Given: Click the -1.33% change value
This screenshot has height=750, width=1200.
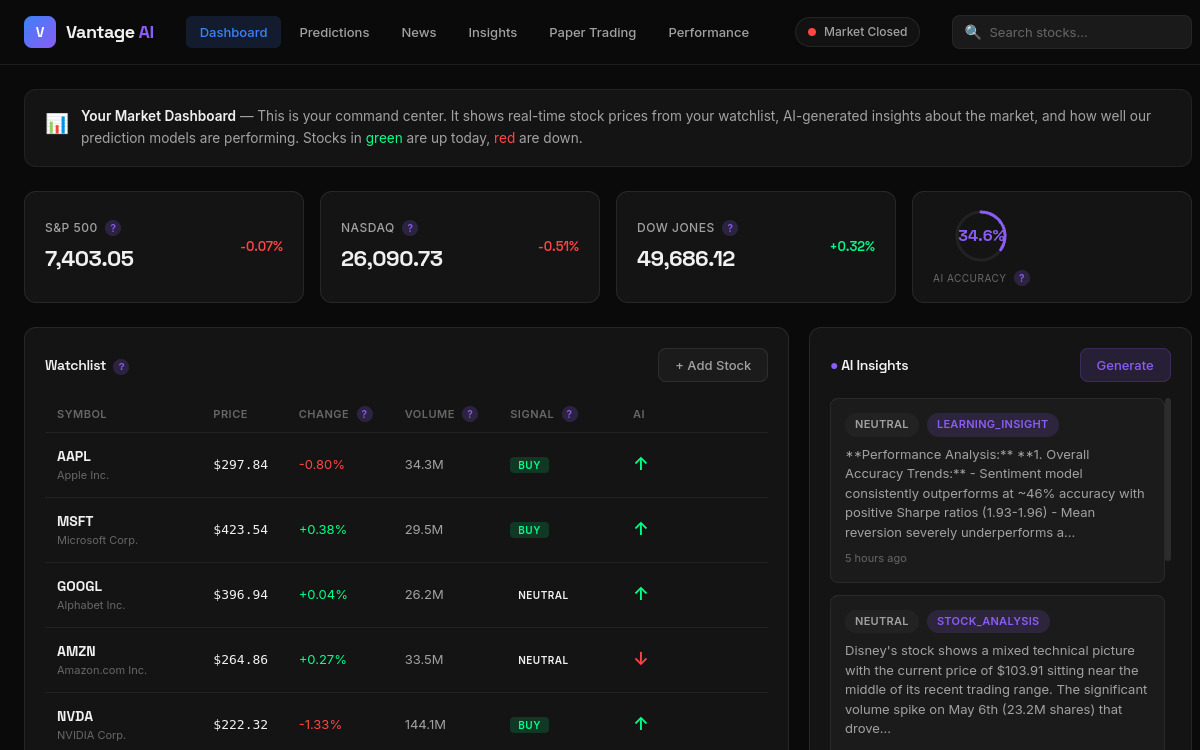Looking at the screenshot, I should 320,725.
